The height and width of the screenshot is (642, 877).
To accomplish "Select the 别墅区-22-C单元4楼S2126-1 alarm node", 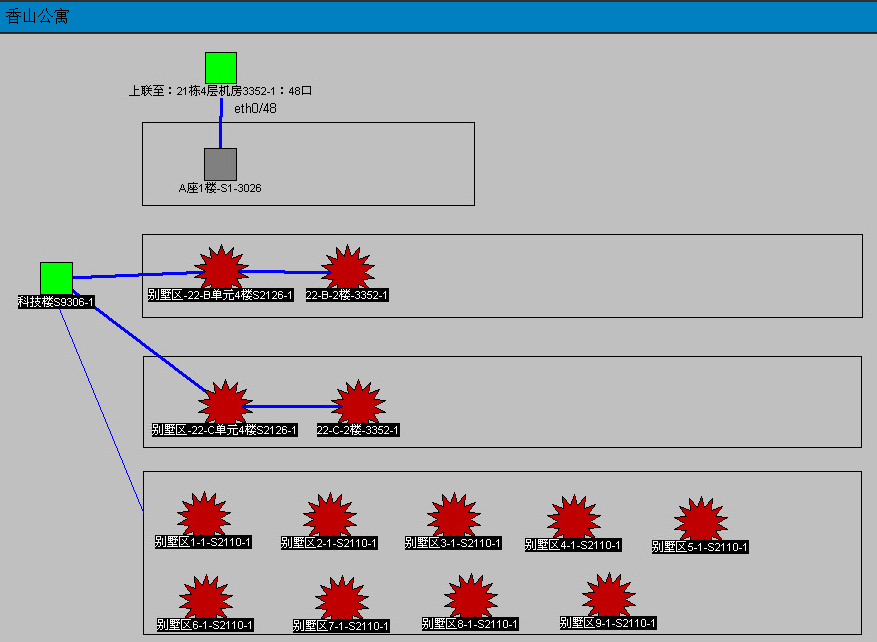I will [x=223, y=403].
